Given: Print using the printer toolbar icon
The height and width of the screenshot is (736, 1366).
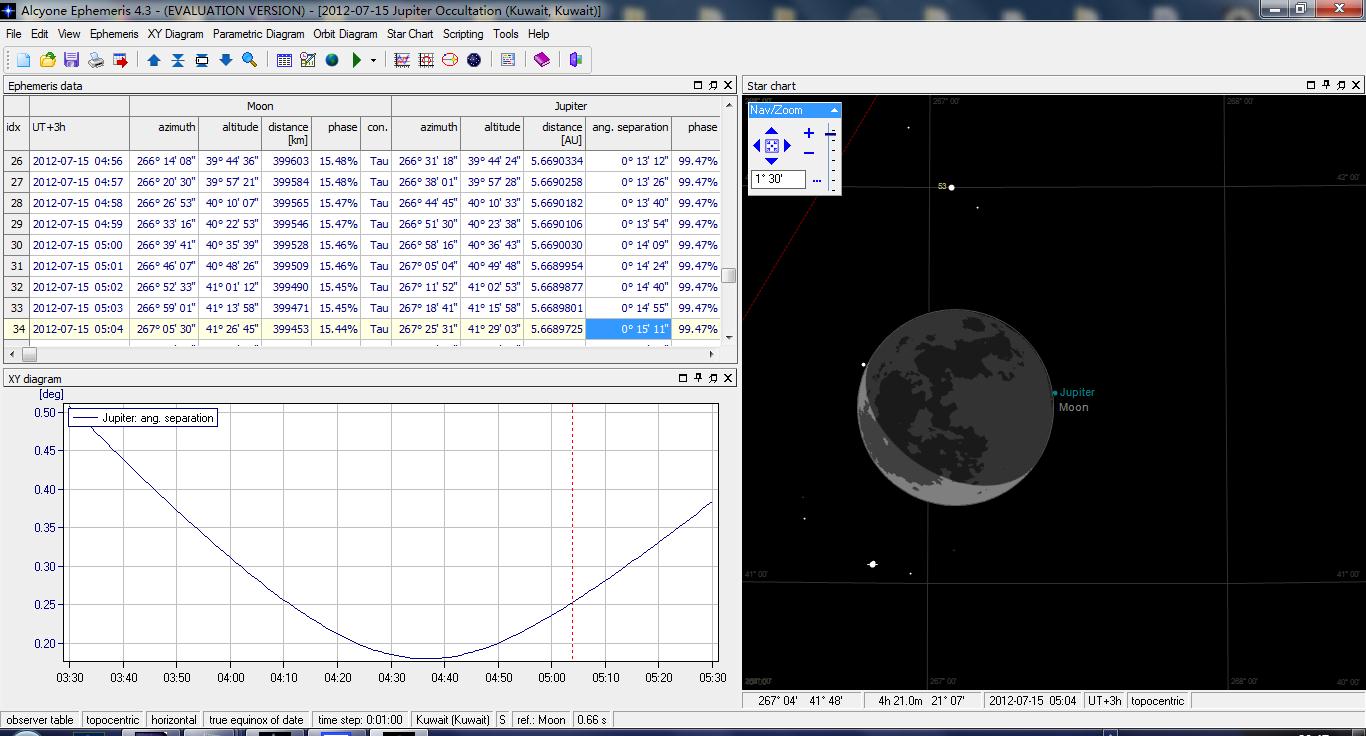Looking at the screenshot, I should pos(96,60).
